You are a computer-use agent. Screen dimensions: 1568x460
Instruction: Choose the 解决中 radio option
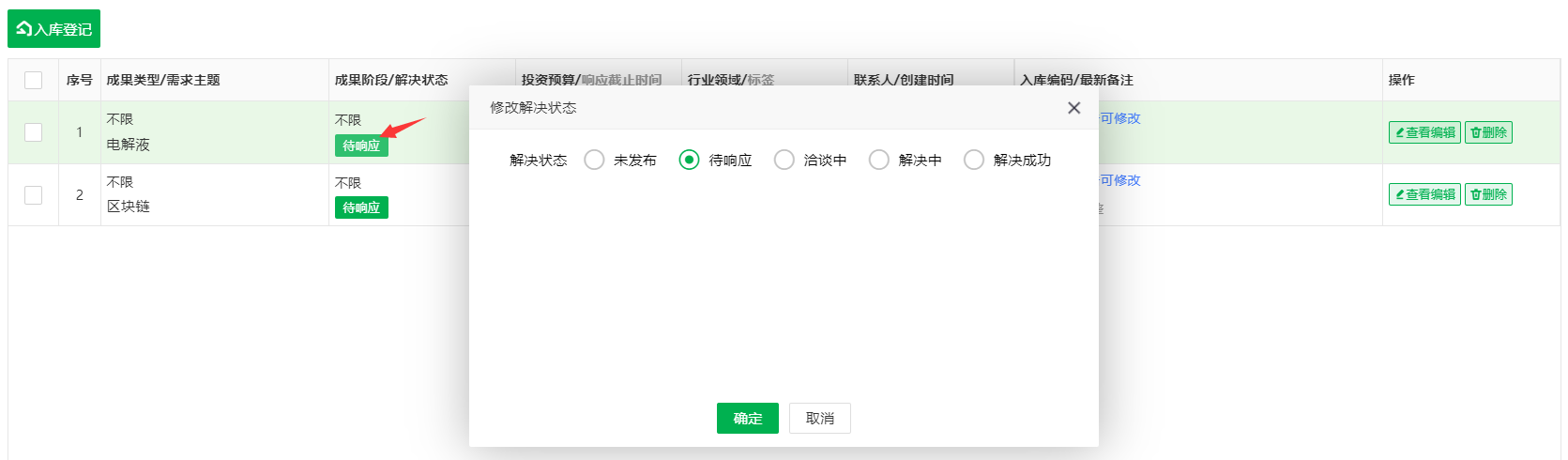point(878,160)
